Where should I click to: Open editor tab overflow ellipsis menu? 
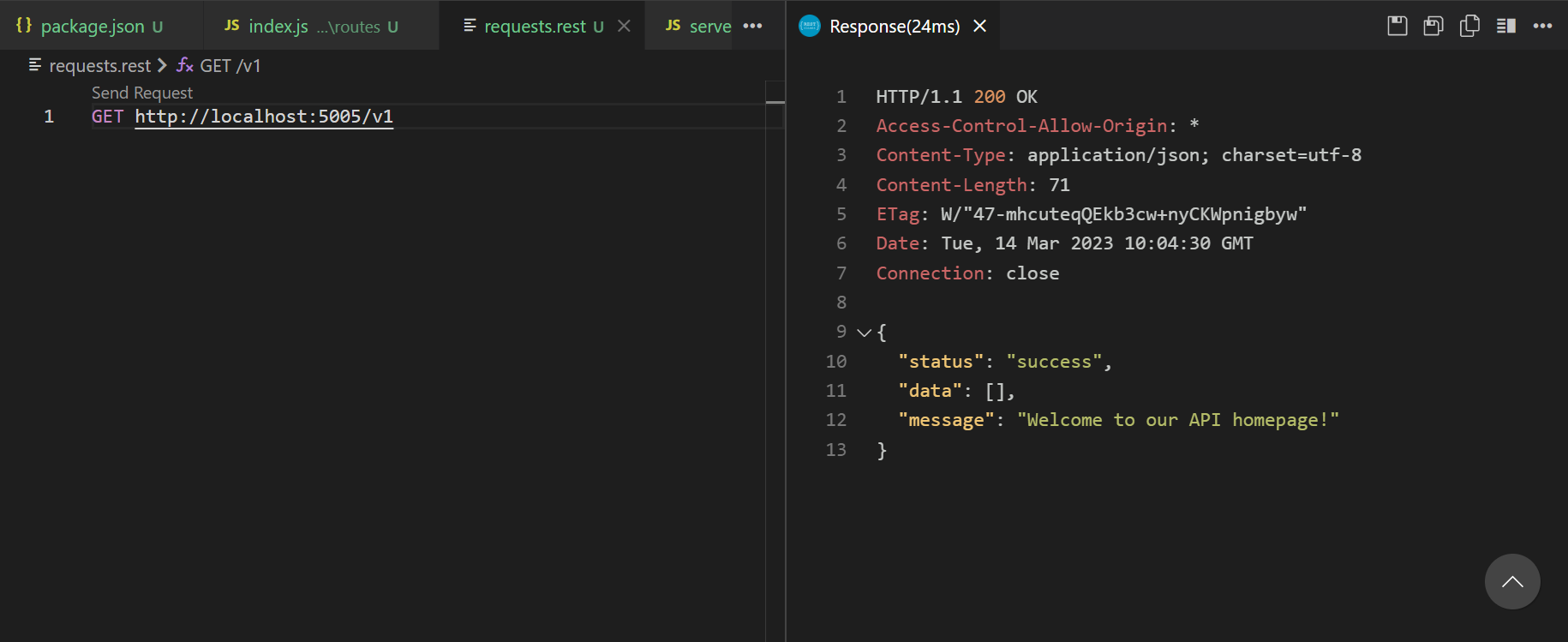pos(752,26)
